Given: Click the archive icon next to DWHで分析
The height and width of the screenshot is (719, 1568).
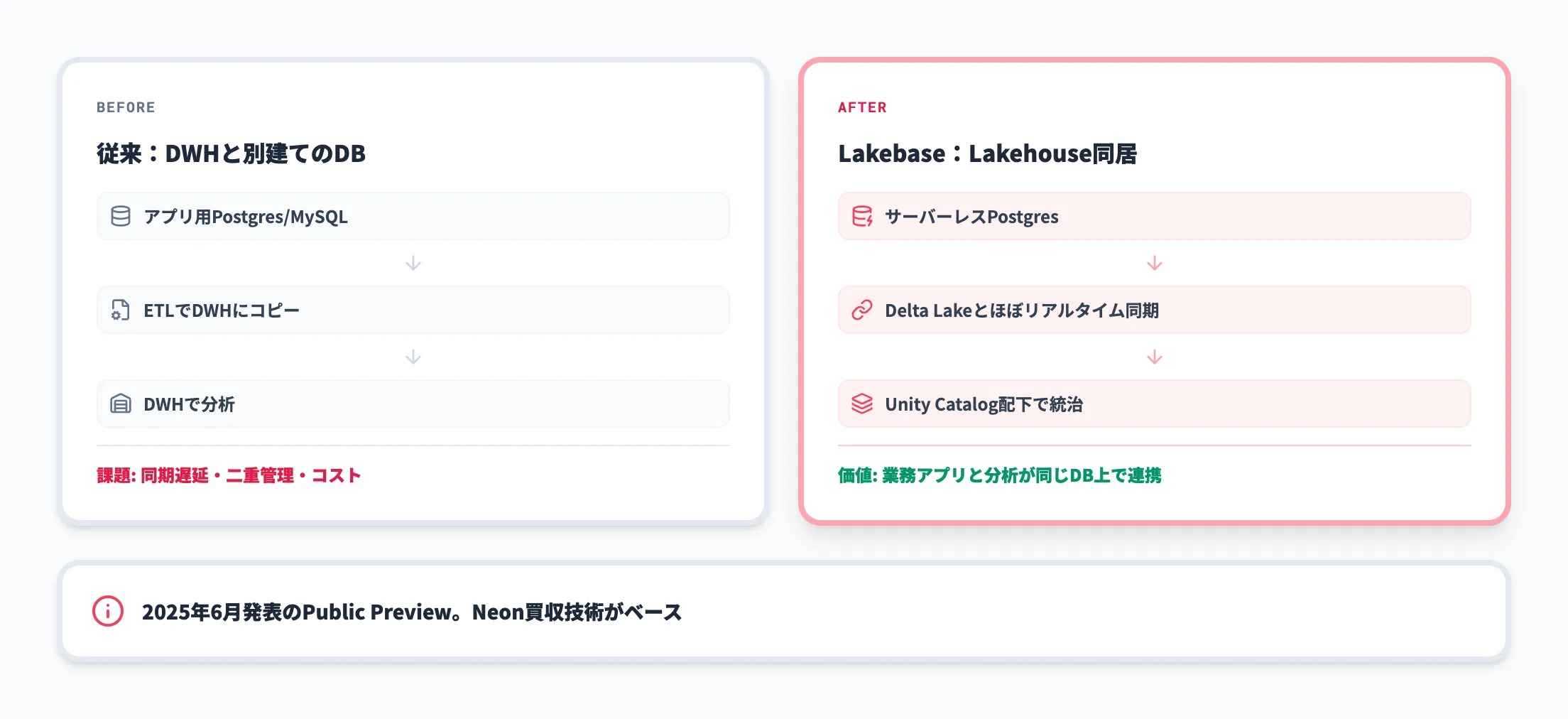Looking at the screenshot, I should click(121, 404).
